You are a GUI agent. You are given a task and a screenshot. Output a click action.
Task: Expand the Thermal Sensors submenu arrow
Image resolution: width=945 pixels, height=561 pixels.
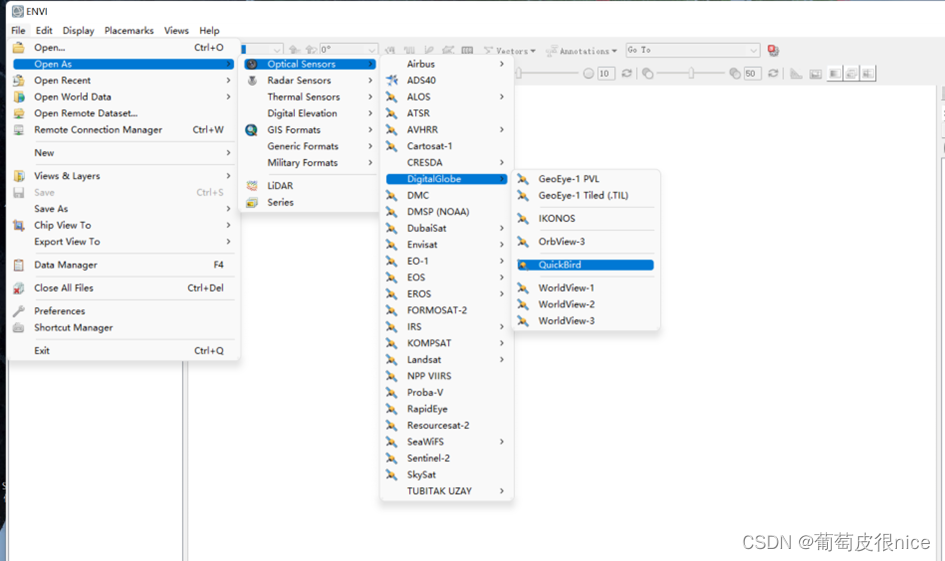[x=371, y=96]
